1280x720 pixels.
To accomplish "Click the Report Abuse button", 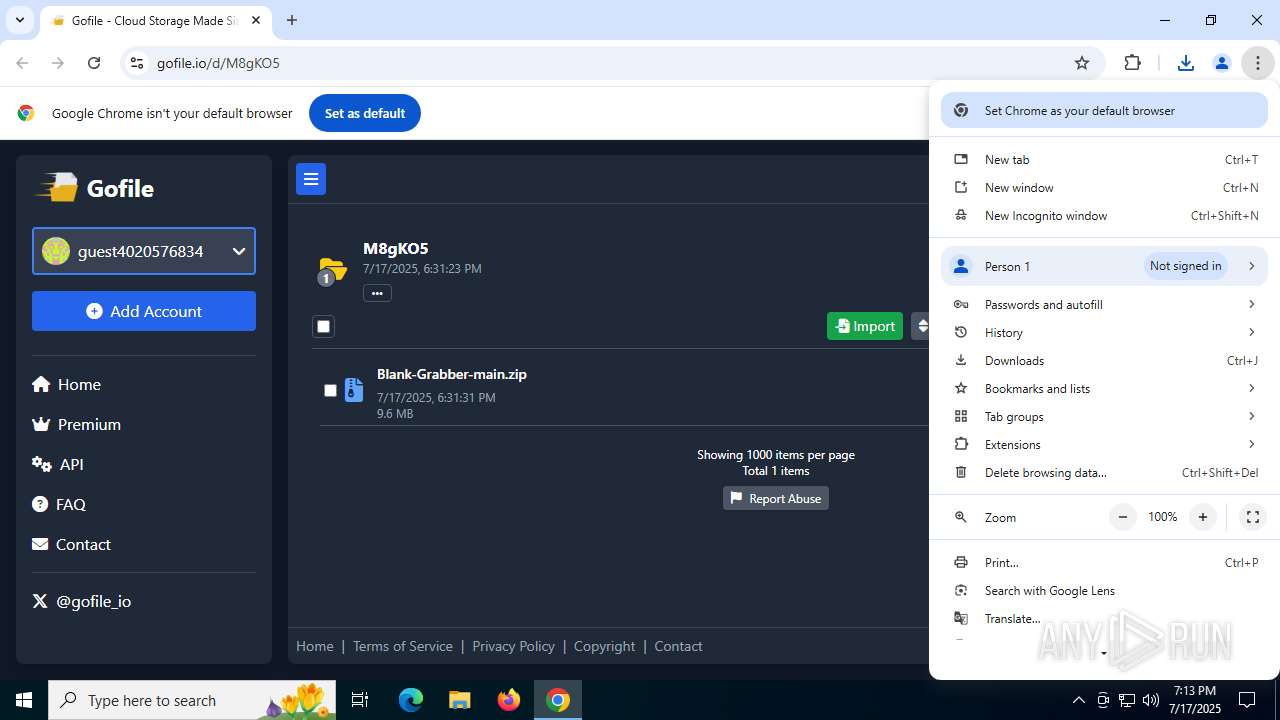I will (776, 498).
